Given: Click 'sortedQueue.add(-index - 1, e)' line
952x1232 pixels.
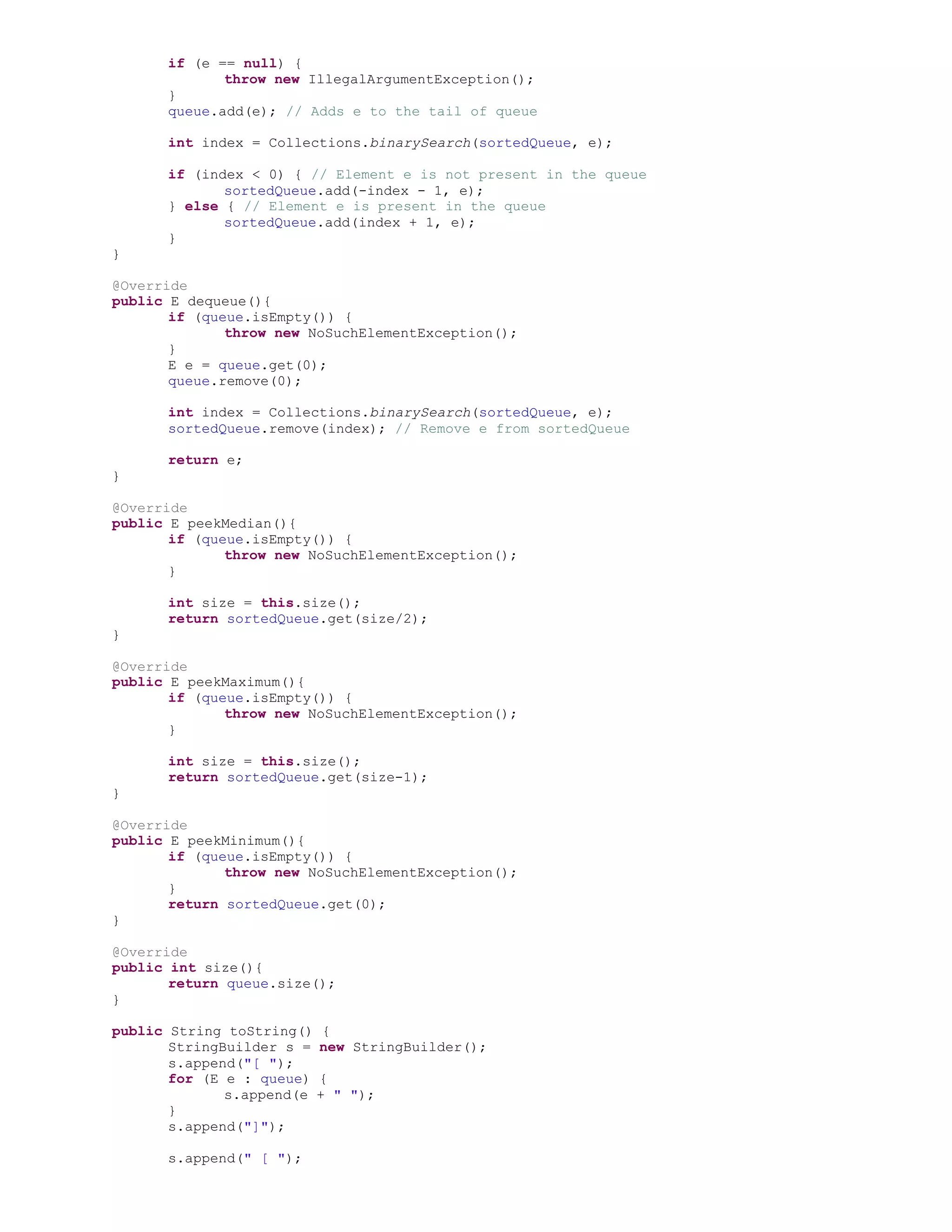Looking at the screenshot, I should (353, 191).
